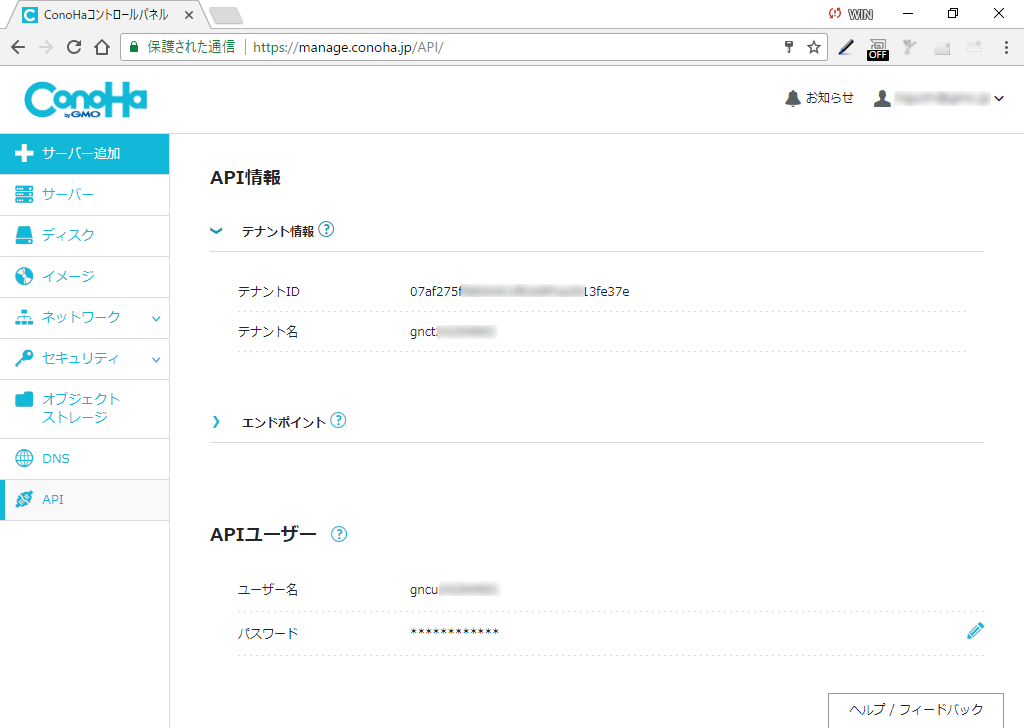Click the server rack icon in sidebar

(24, 195)
